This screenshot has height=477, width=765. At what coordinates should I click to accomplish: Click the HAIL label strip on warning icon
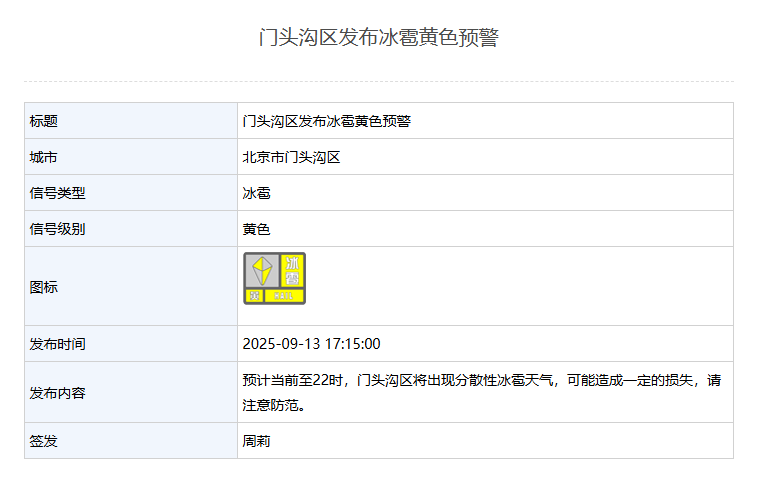pyautogui.click(x=284, y=296)
